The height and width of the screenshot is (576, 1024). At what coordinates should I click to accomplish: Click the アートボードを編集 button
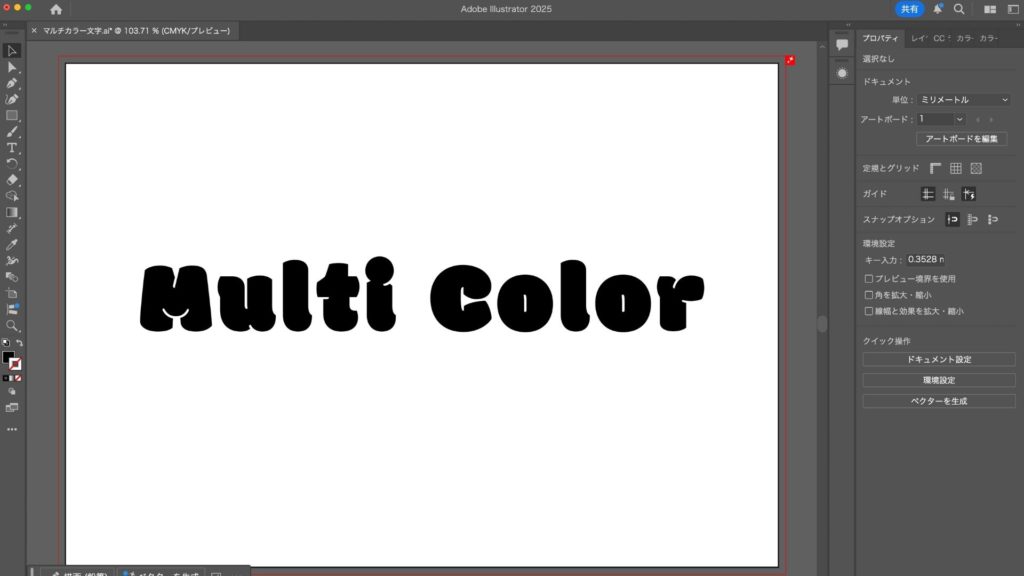961,139
